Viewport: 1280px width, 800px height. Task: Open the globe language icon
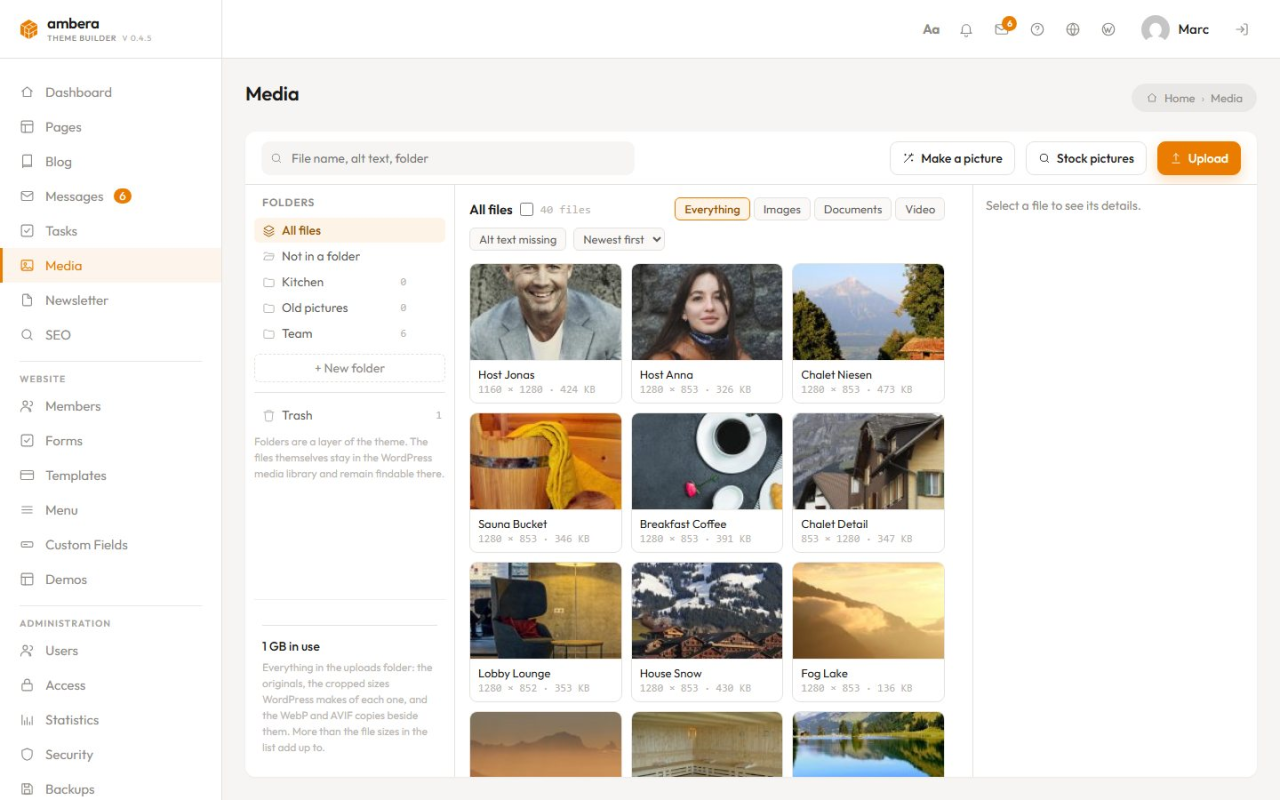(x=1073, y=30)
